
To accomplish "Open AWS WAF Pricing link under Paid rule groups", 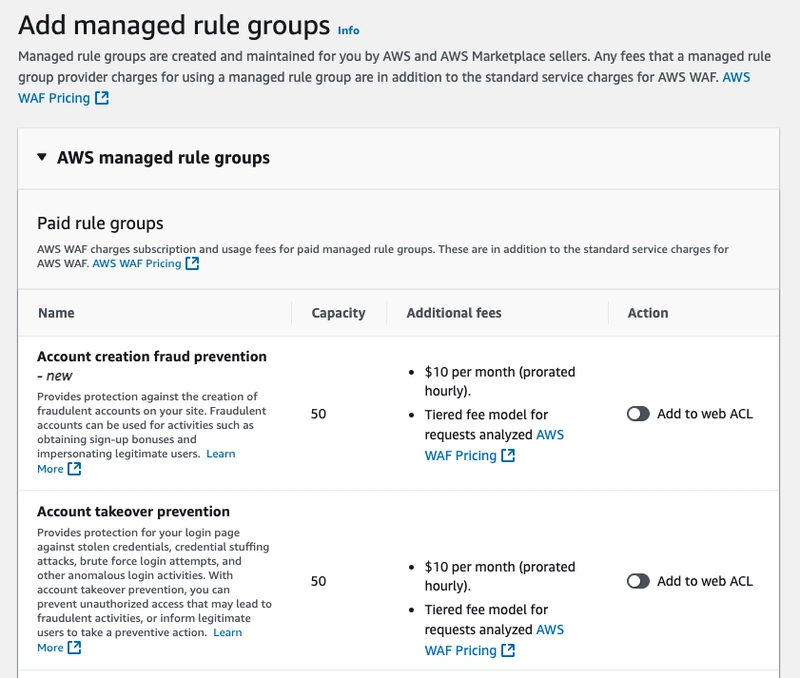I will pos(137,263).
